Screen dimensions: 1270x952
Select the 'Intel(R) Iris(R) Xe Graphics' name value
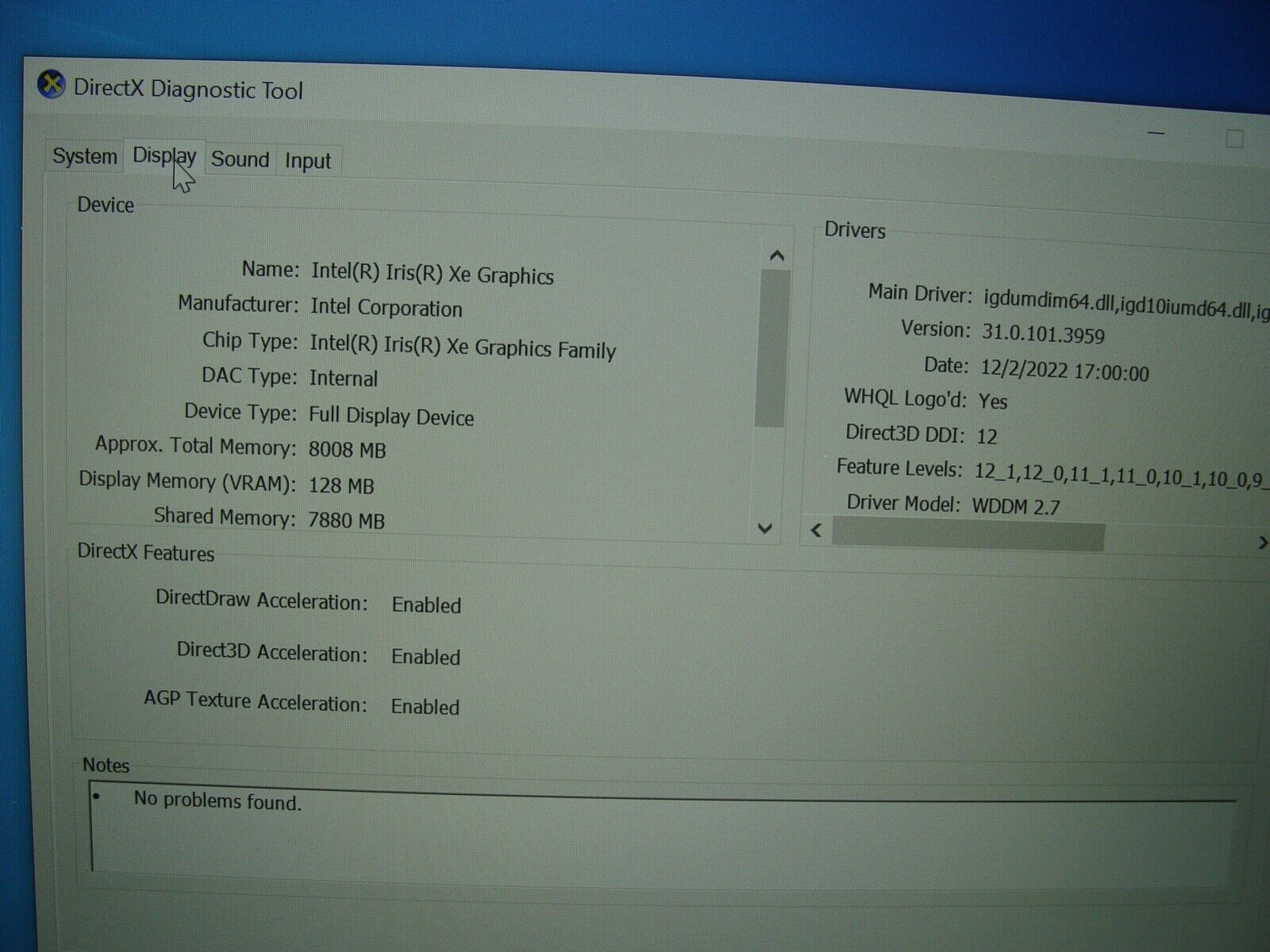(433, 274)
